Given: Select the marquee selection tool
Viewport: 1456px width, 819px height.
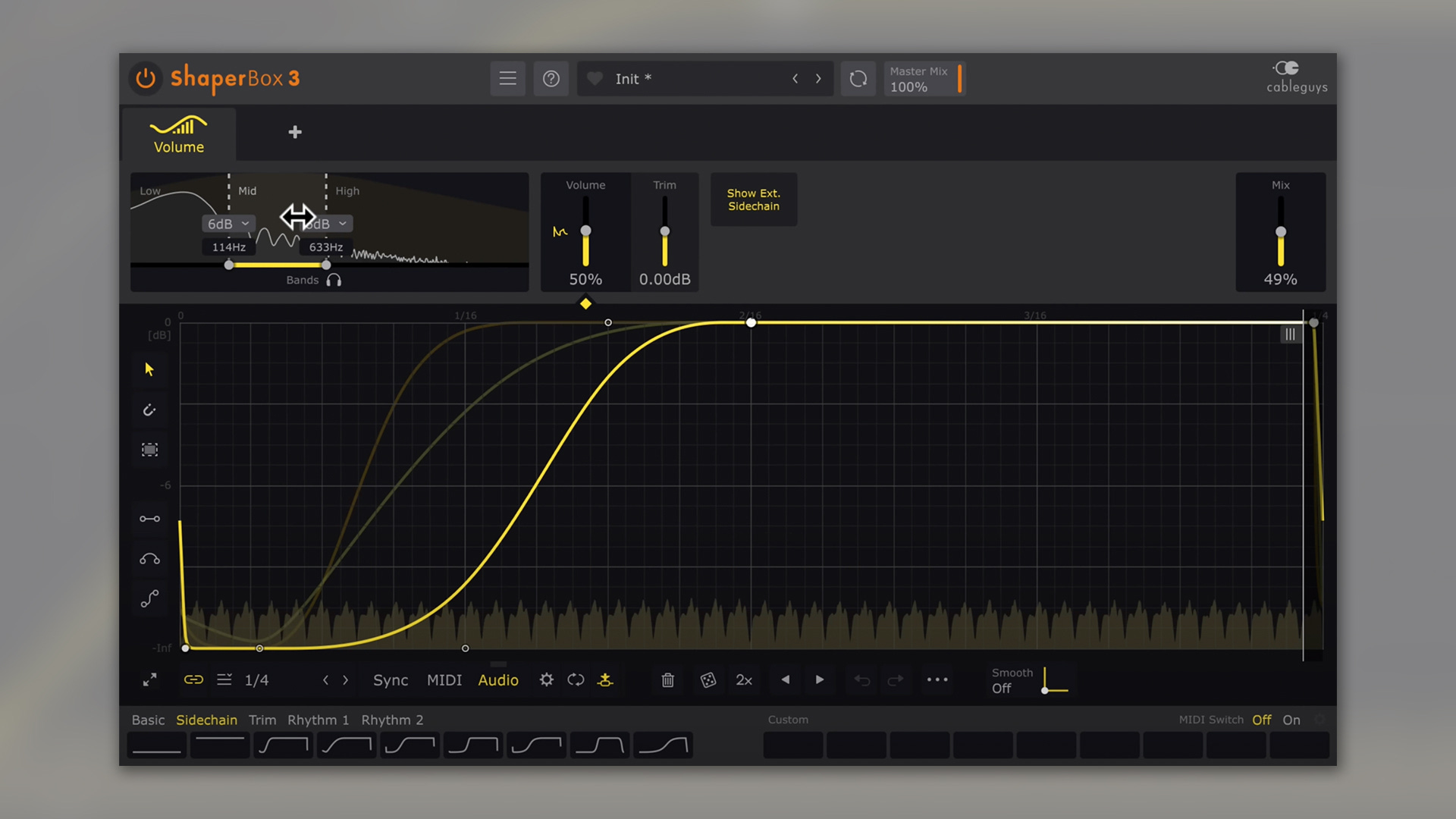Looking at the screenshot, I should [x=149, y=450].
